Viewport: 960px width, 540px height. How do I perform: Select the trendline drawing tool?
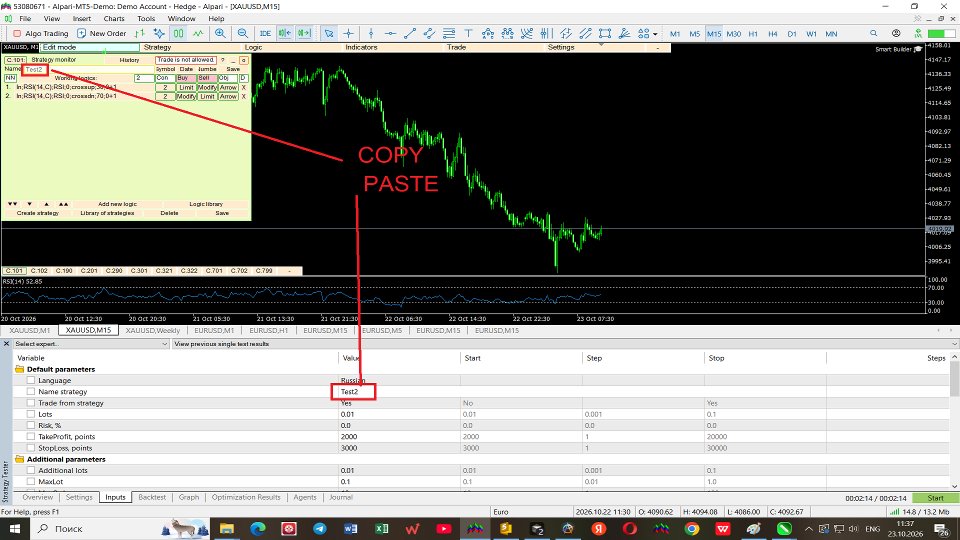pos(410,34)
